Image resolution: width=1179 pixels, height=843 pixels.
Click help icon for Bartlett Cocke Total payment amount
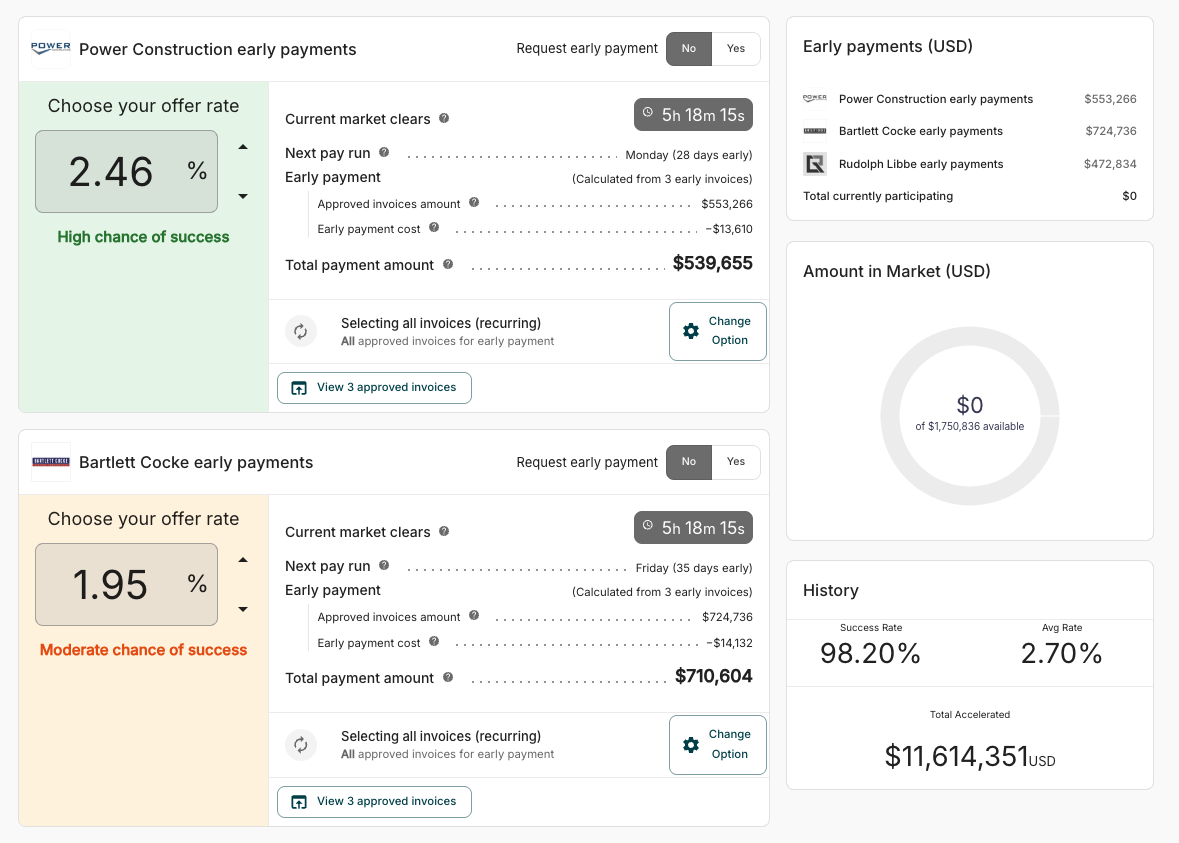(448, 677)
